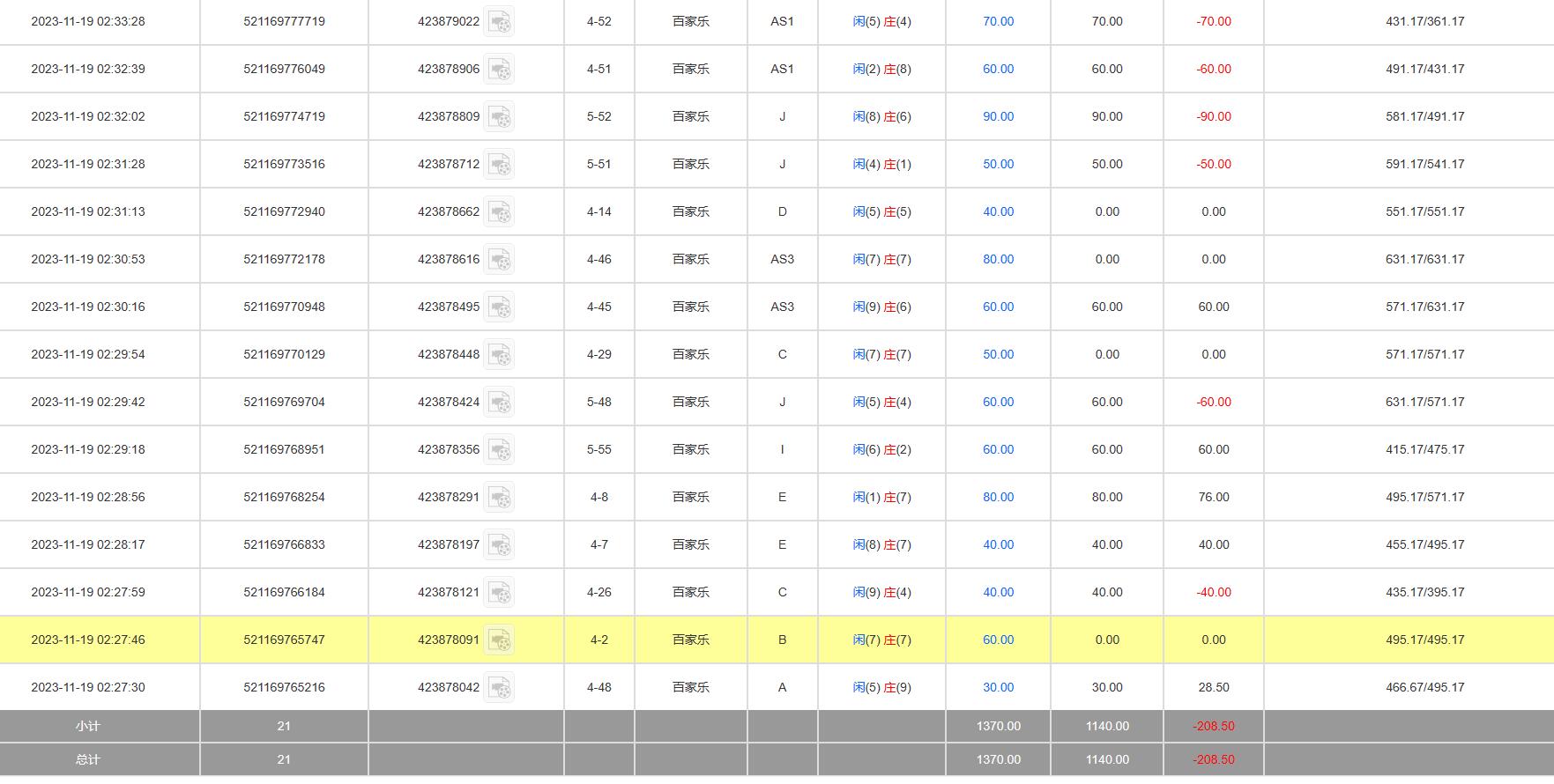The width and height of the screenshot is (1554, 784).
Task: Select order number 521169769704
Action: click(284, 402)
